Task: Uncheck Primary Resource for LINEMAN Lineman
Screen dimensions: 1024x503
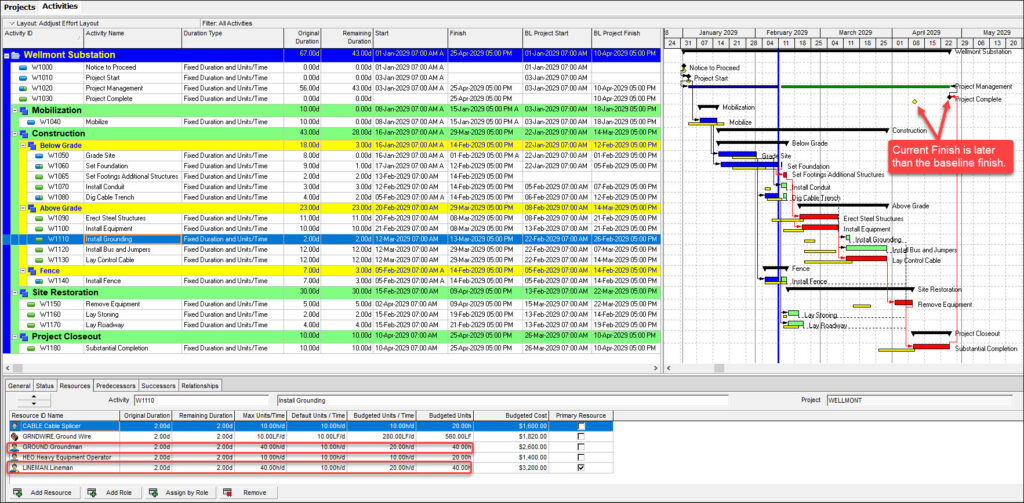Action: [581, 467]
